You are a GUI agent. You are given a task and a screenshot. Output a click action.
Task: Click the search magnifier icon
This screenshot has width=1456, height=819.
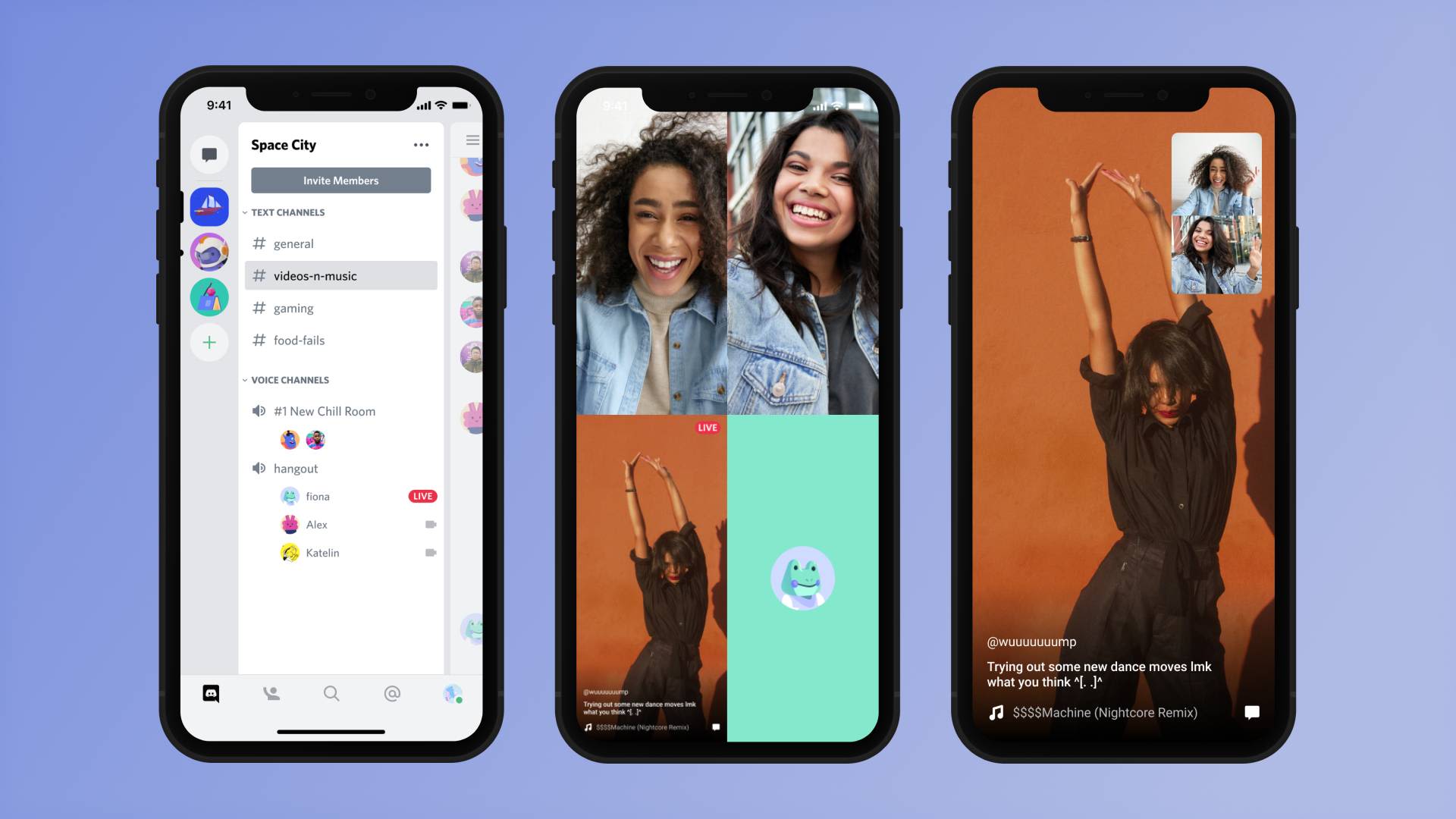coord(331,694)
